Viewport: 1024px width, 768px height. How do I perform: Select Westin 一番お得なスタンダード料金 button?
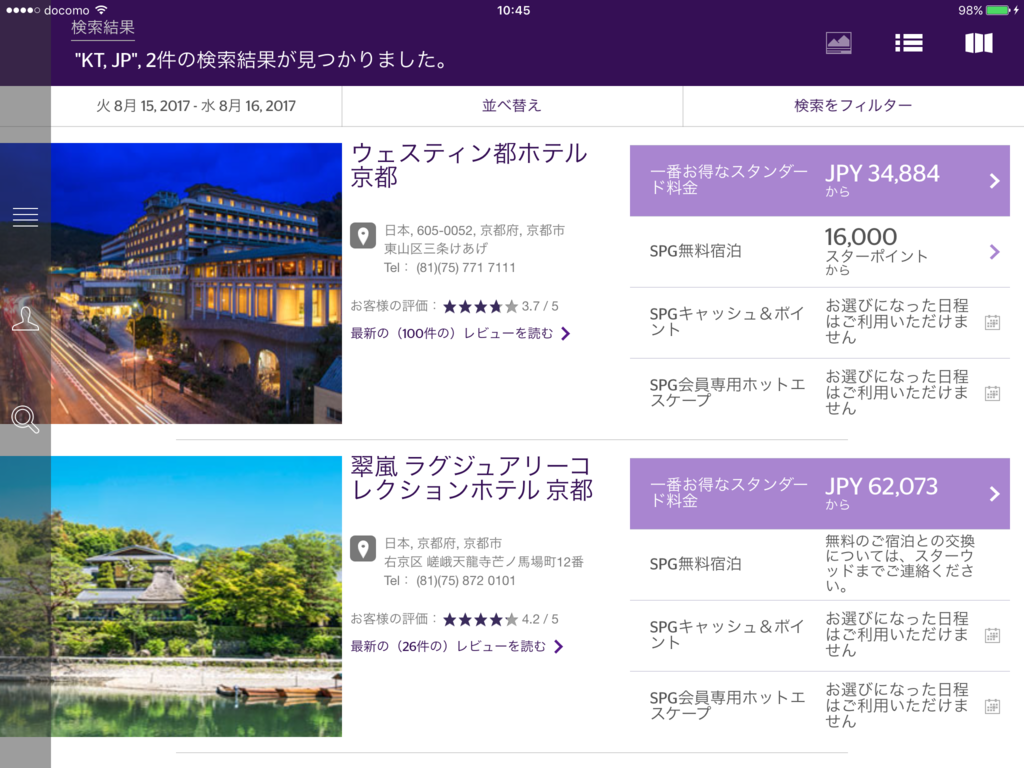pos(820,181)
